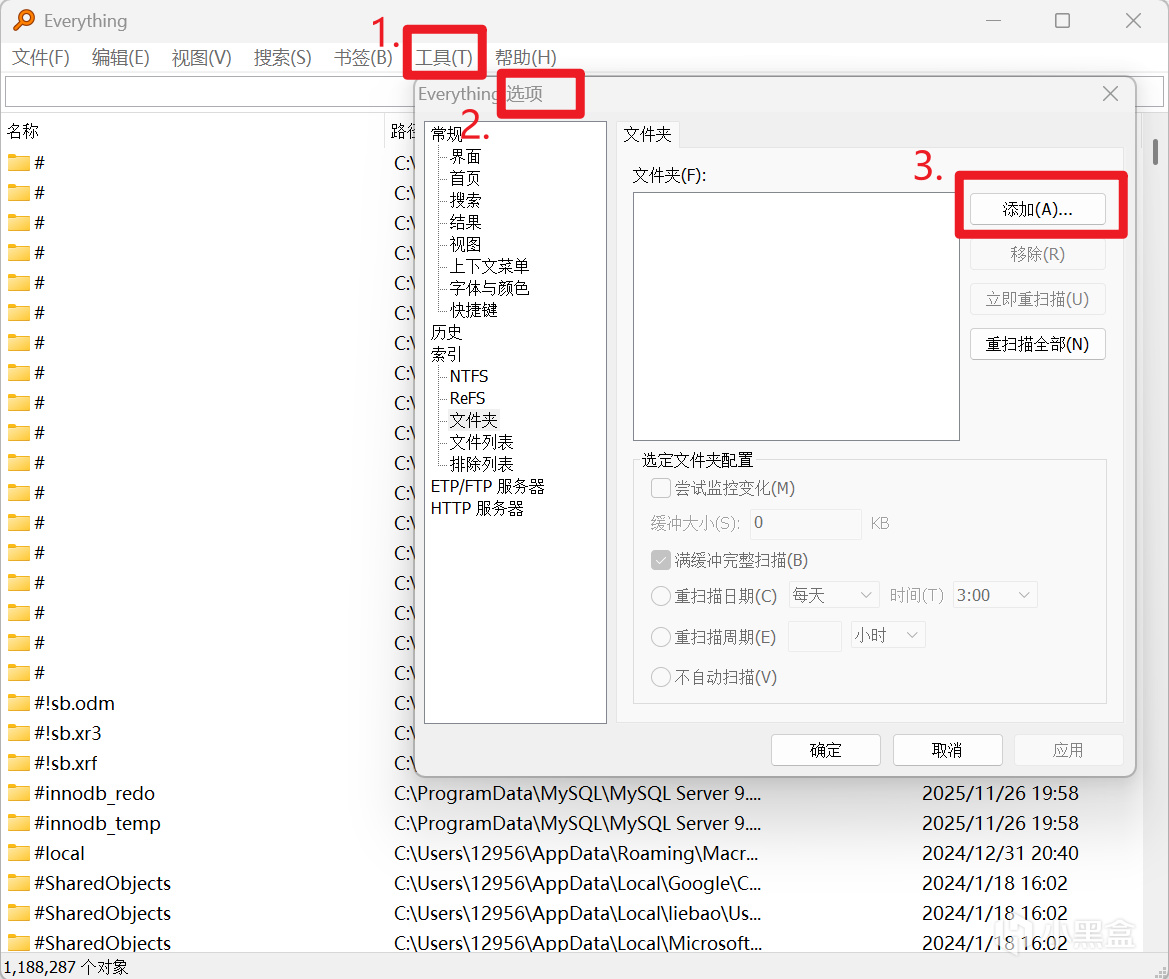The height and width of the screenshot is (979, 1169).
Task: Select 重扫描日期(C) radio button
Action: point(661,596)
